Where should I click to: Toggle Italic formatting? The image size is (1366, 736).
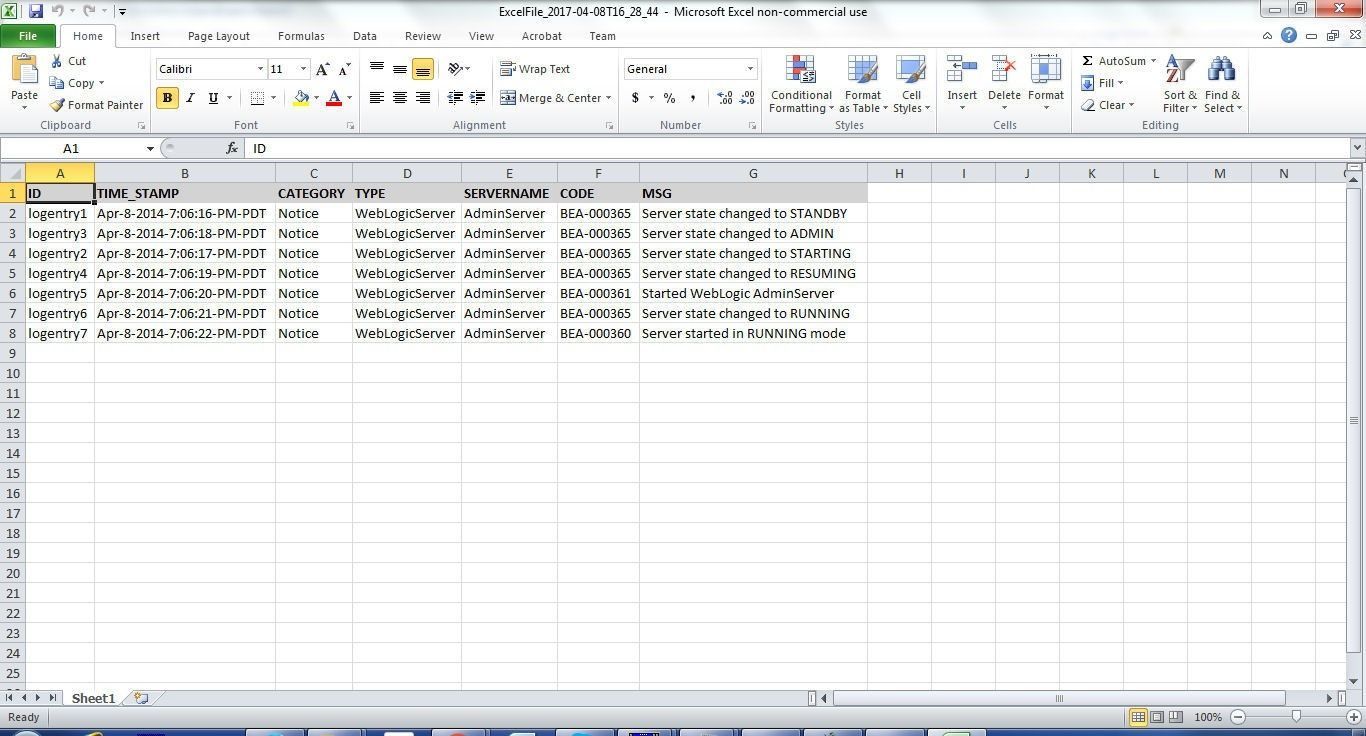pos(190,98)
